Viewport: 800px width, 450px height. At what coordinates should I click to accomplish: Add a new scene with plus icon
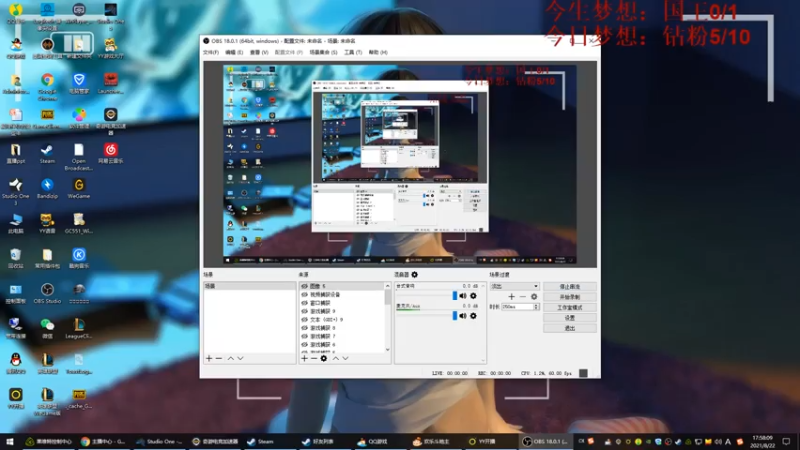[209, 359]
